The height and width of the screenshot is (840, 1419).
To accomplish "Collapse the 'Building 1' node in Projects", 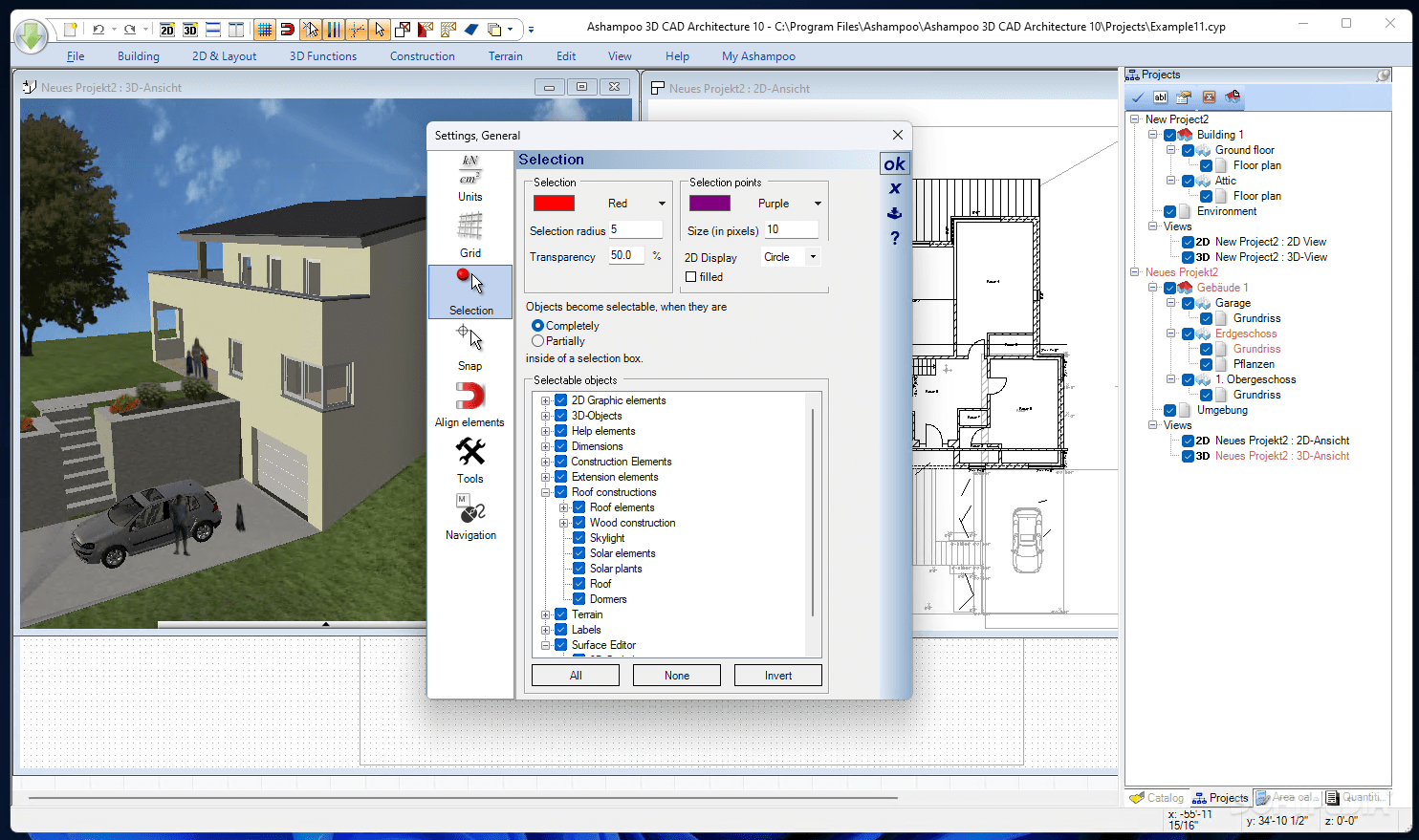I will pyautogui.click(x=1153, y=135).
